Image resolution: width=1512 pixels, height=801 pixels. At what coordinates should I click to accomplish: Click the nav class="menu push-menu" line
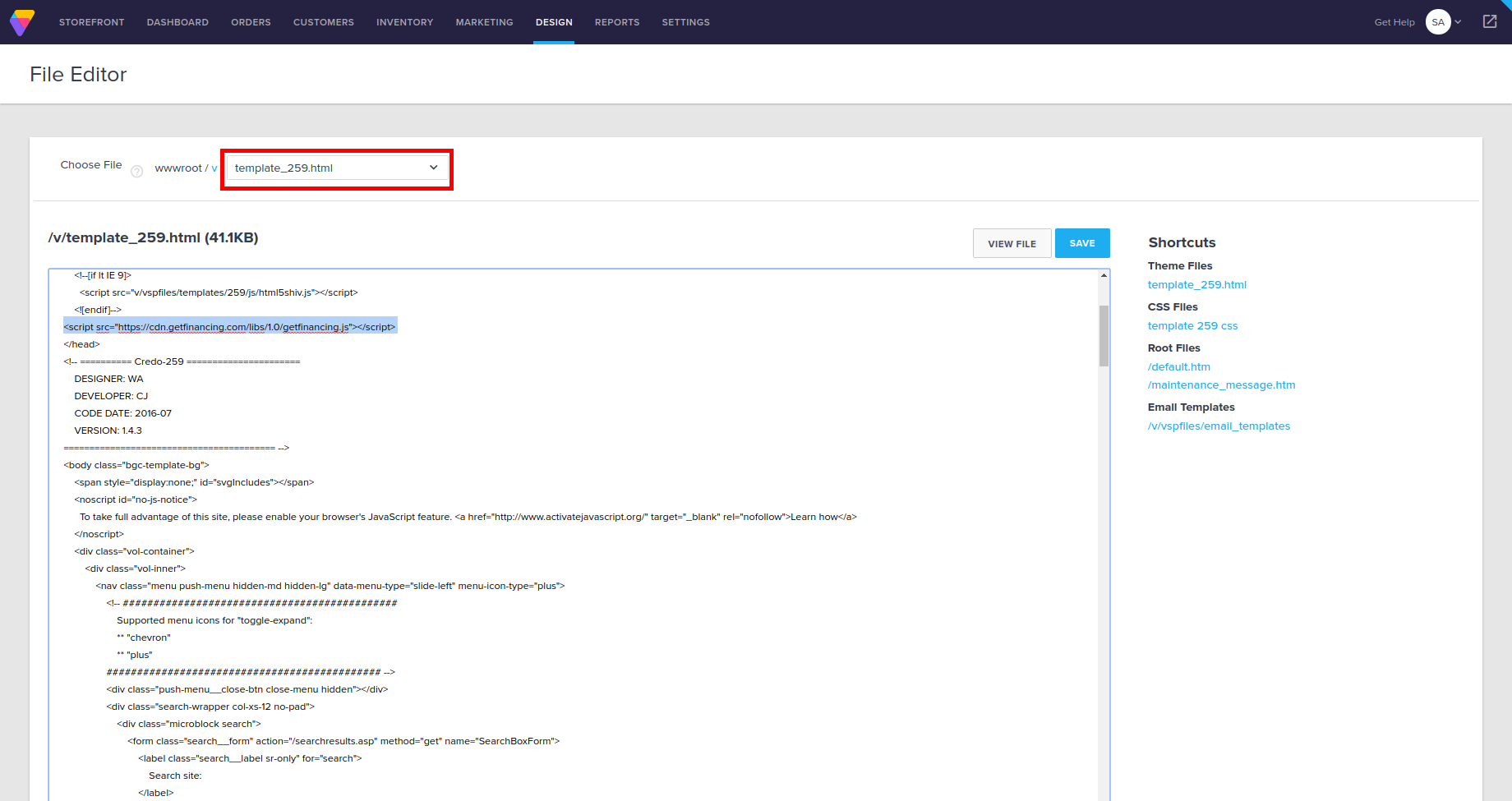point(330,586)
